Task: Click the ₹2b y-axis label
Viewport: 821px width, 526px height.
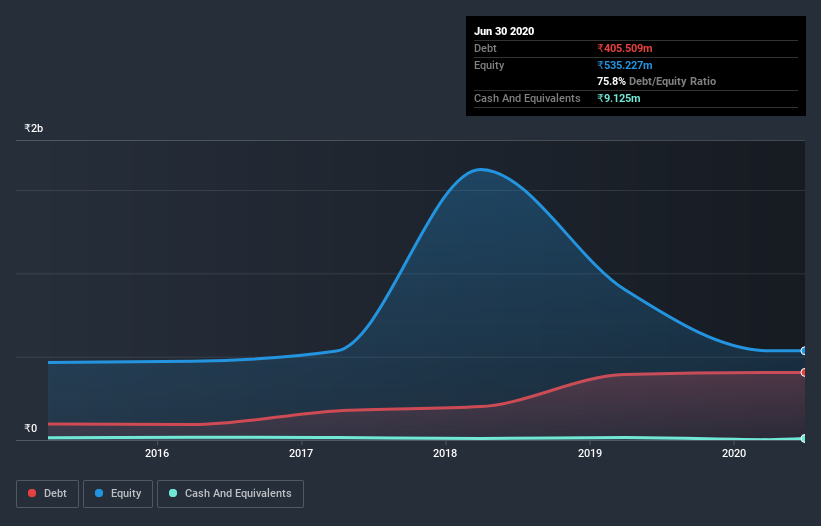Action: click(x=34, y=128)
